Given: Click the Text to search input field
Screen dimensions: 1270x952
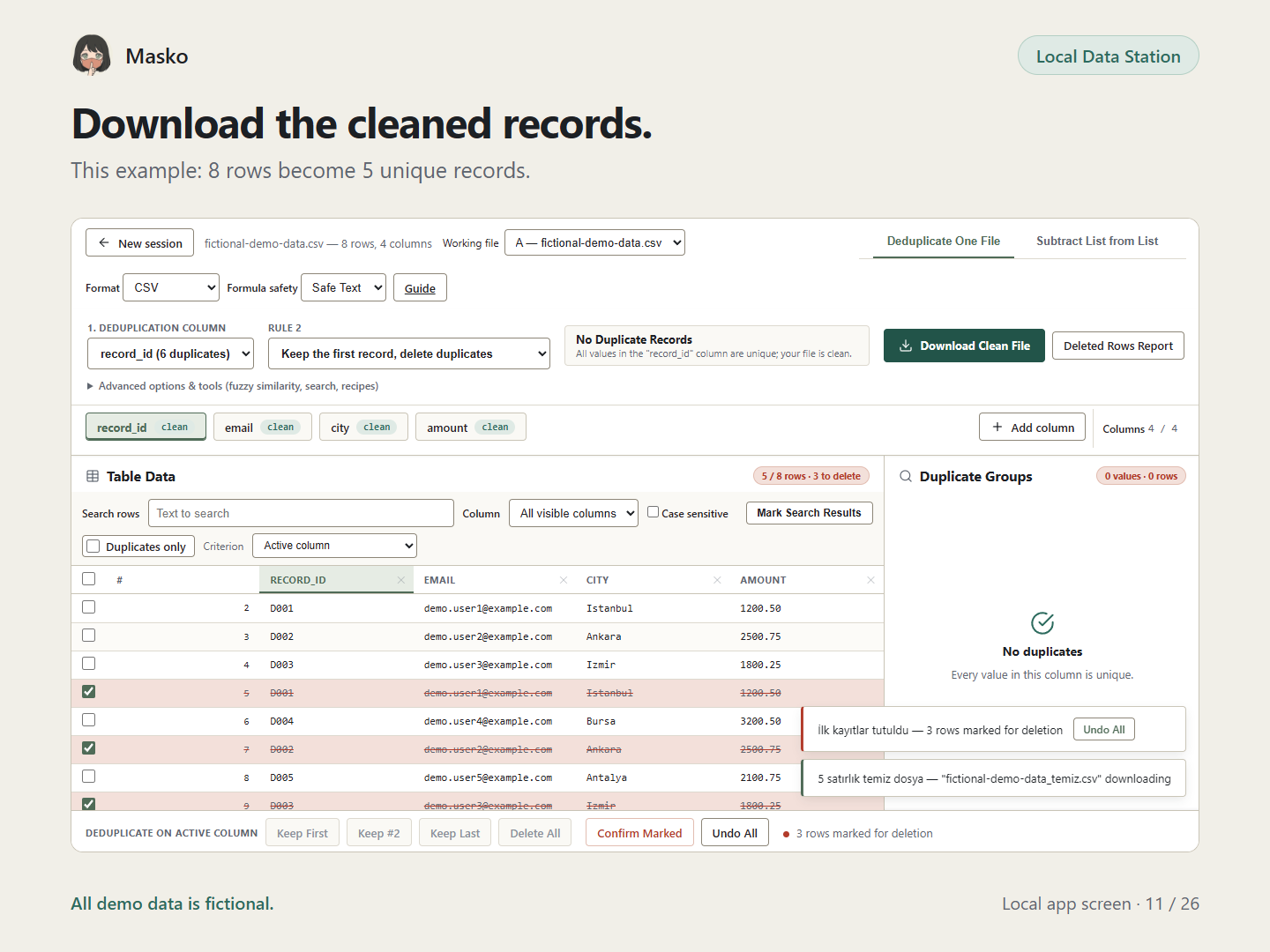Looking at the screenshot, I should click(301, 513).
